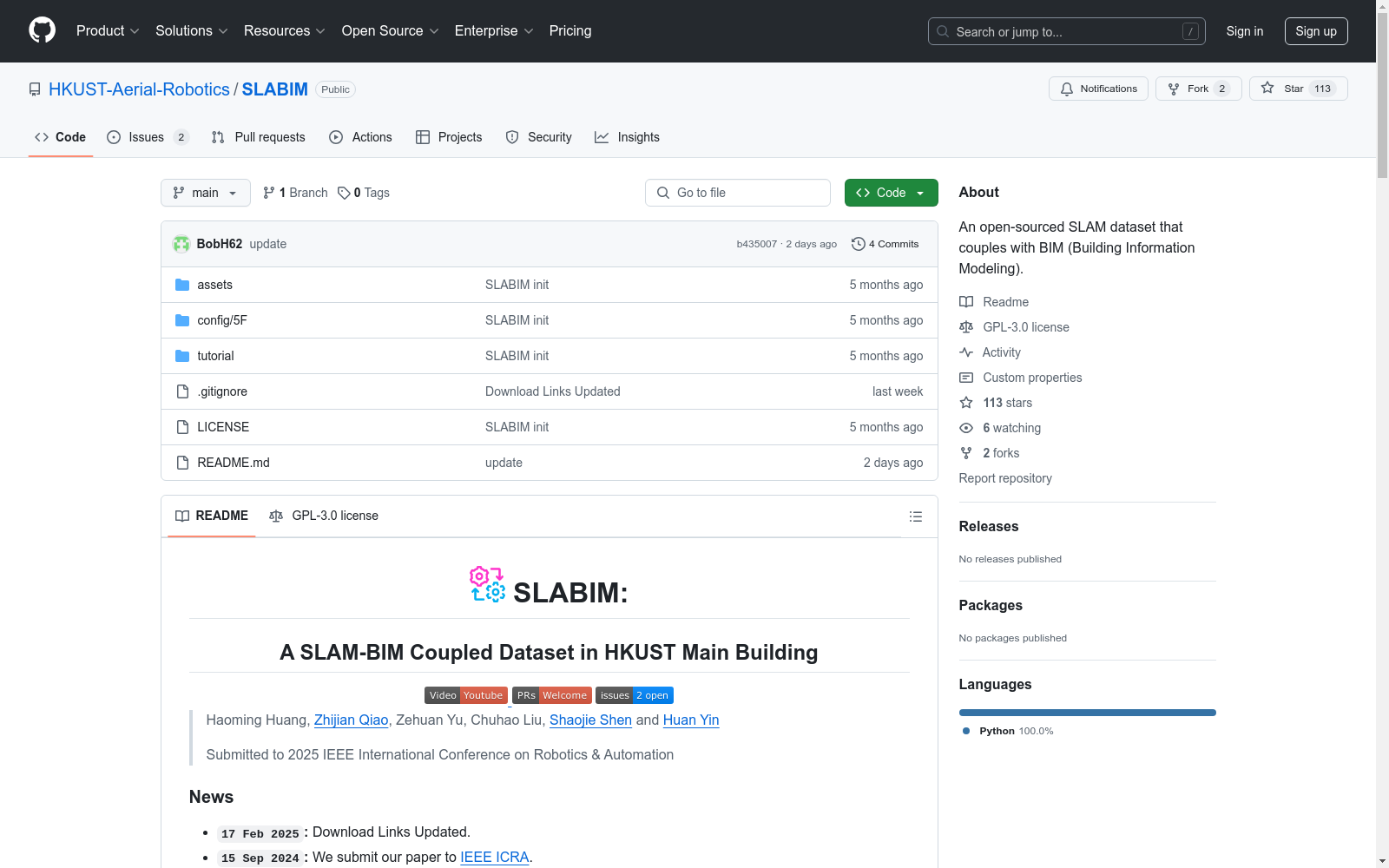
Task: Open the HKUST-Aerial-Robotics owner link
Action: click(139, 89)
